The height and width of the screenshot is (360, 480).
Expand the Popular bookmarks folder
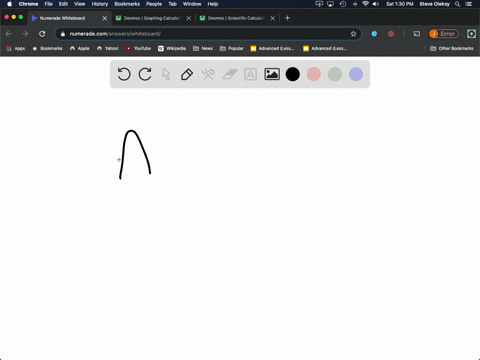click(x=232, y=48)
